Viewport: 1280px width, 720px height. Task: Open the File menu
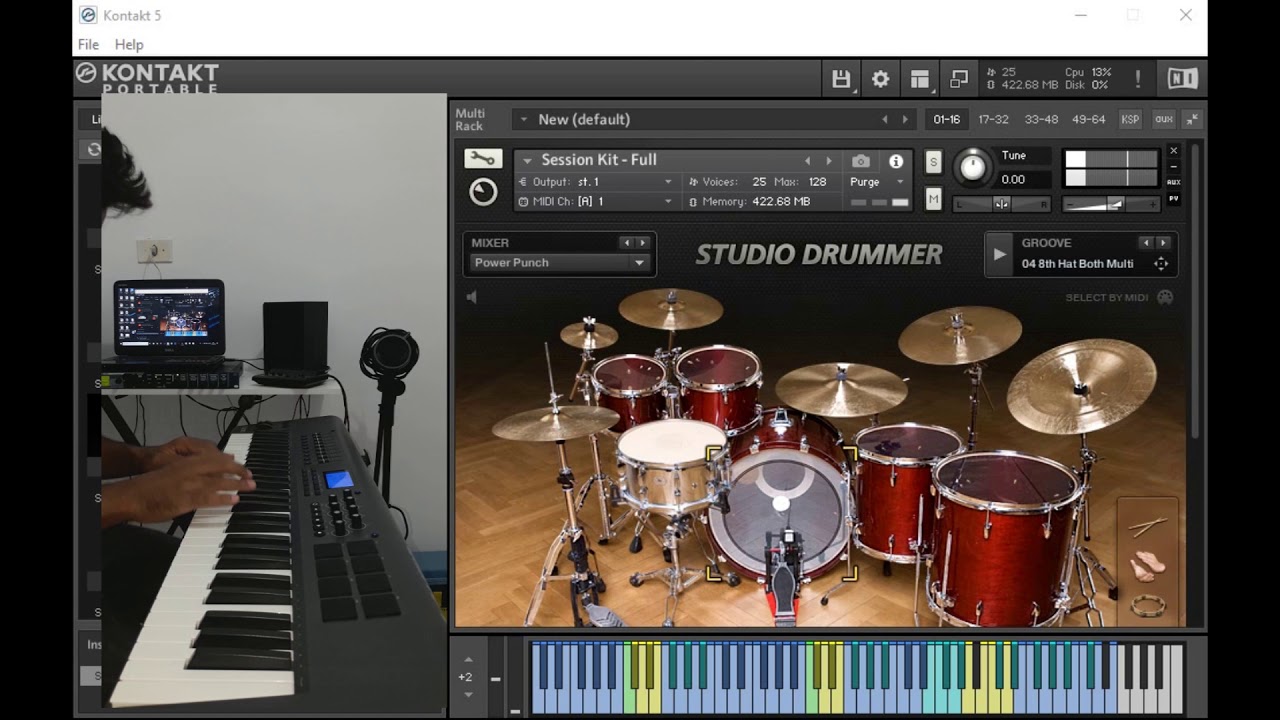88,44
